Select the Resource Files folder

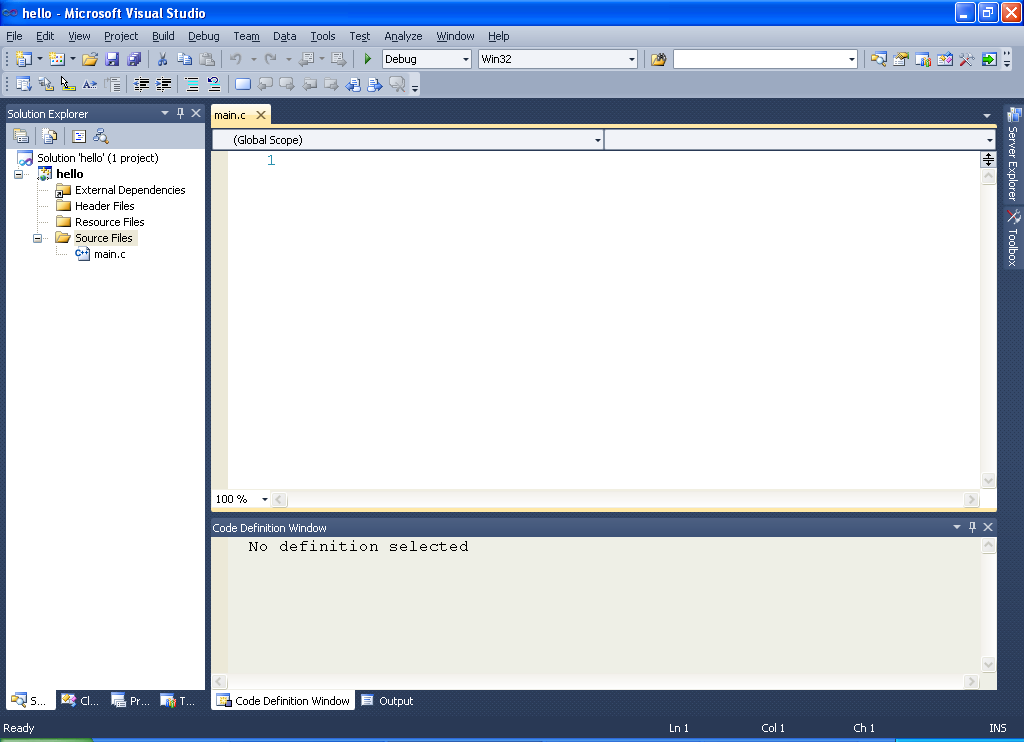[110, 223]
